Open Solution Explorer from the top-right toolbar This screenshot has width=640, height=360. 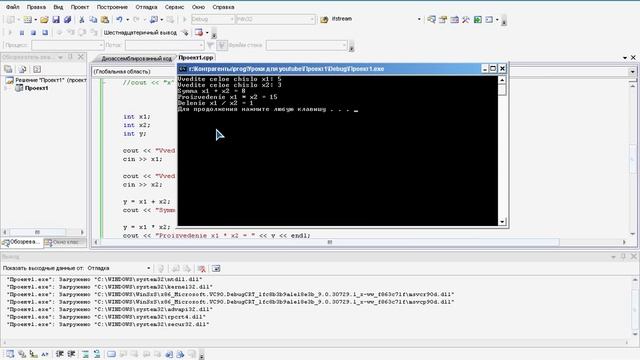coord(431,19)
